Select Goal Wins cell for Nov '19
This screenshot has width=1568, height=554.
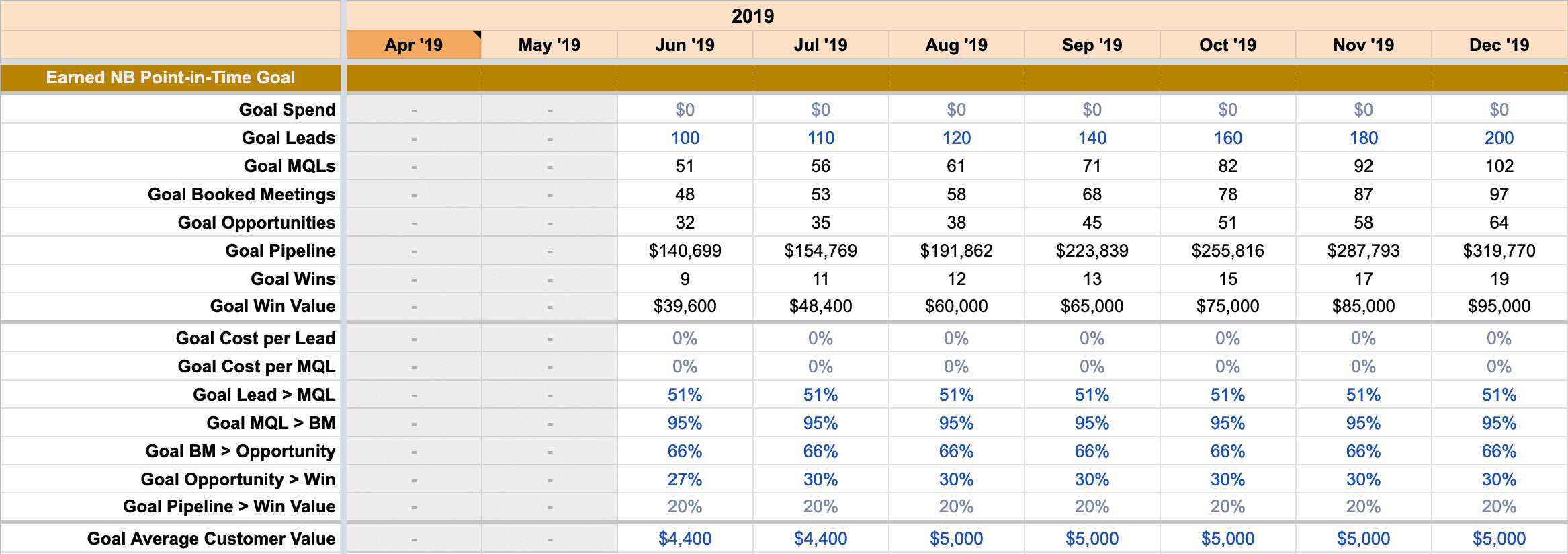(x=1363, y=279)
